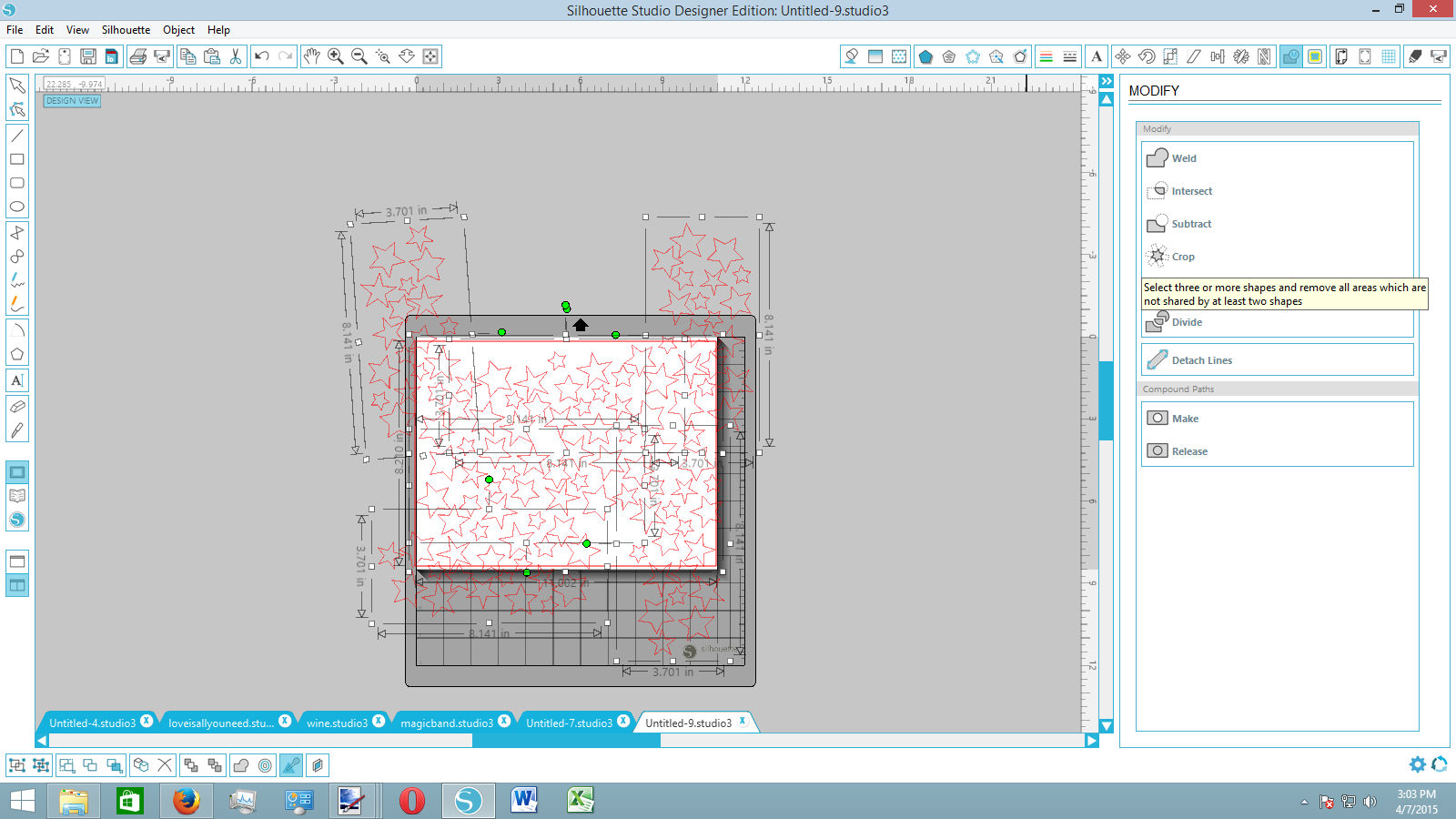Open the Library book icon
This screenshot has width=1456, height=819.
click(16, 496)
